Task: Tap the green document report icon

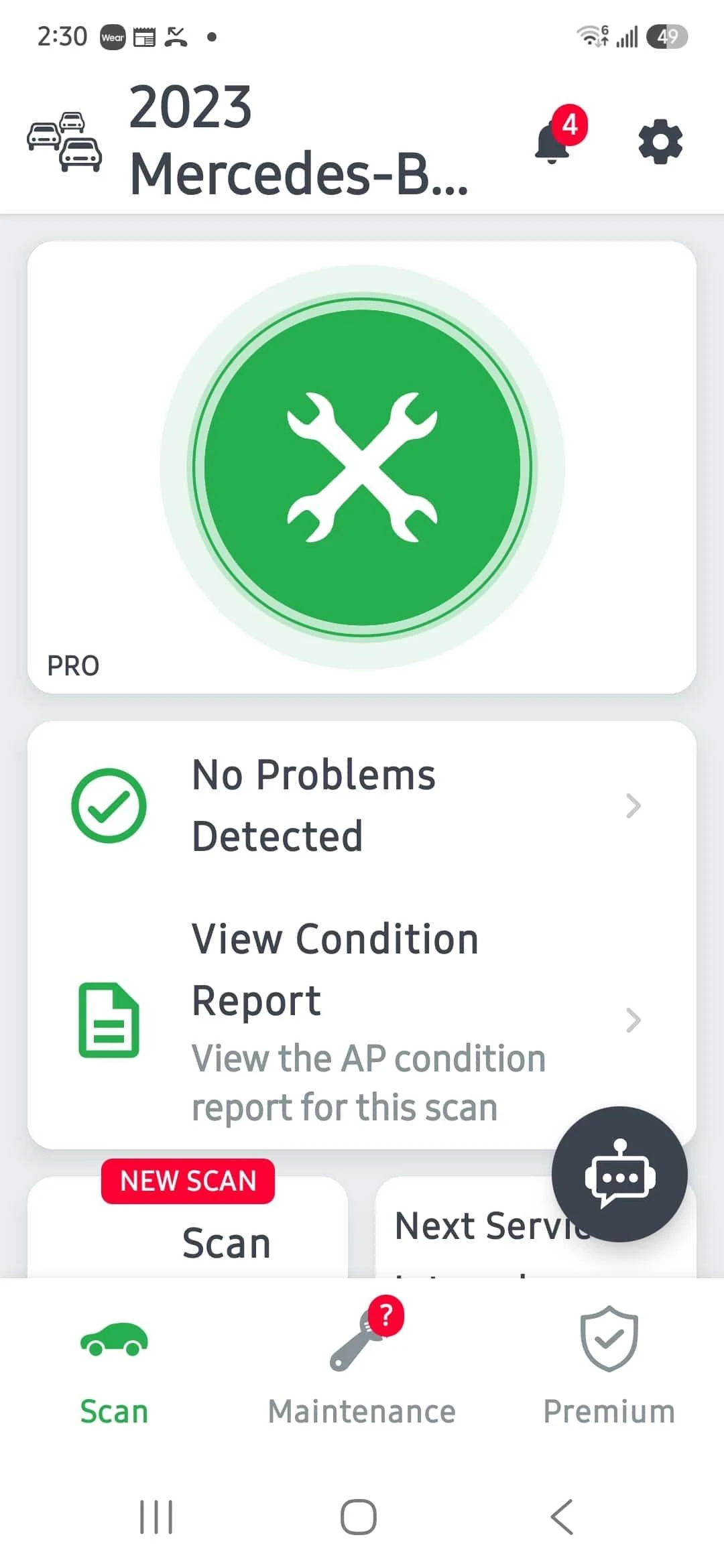Action: pyautogui.click(x=109, y=1020)
